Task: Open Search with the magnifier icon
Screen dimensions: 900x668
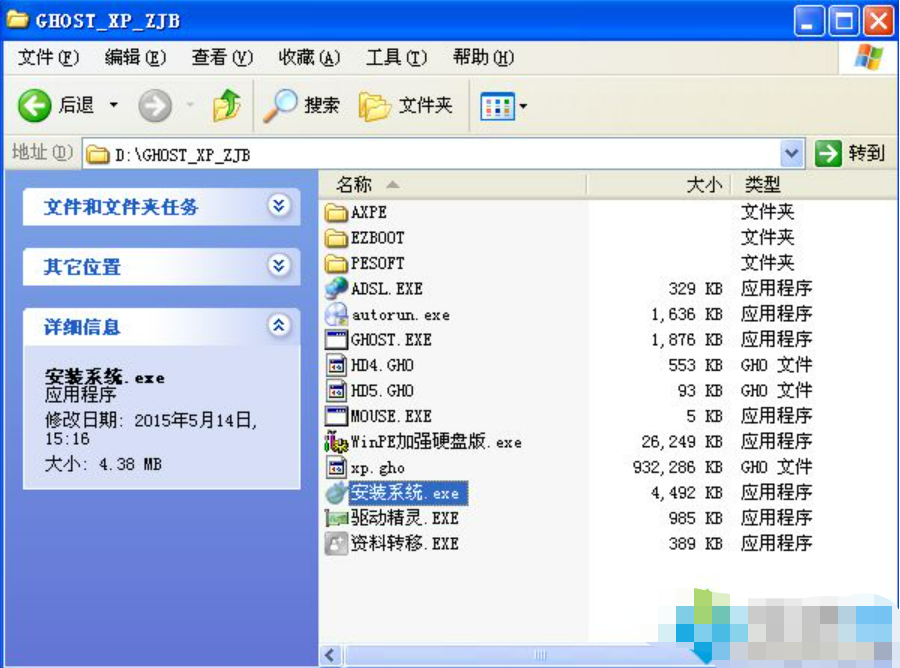Action: pos(280,106)
